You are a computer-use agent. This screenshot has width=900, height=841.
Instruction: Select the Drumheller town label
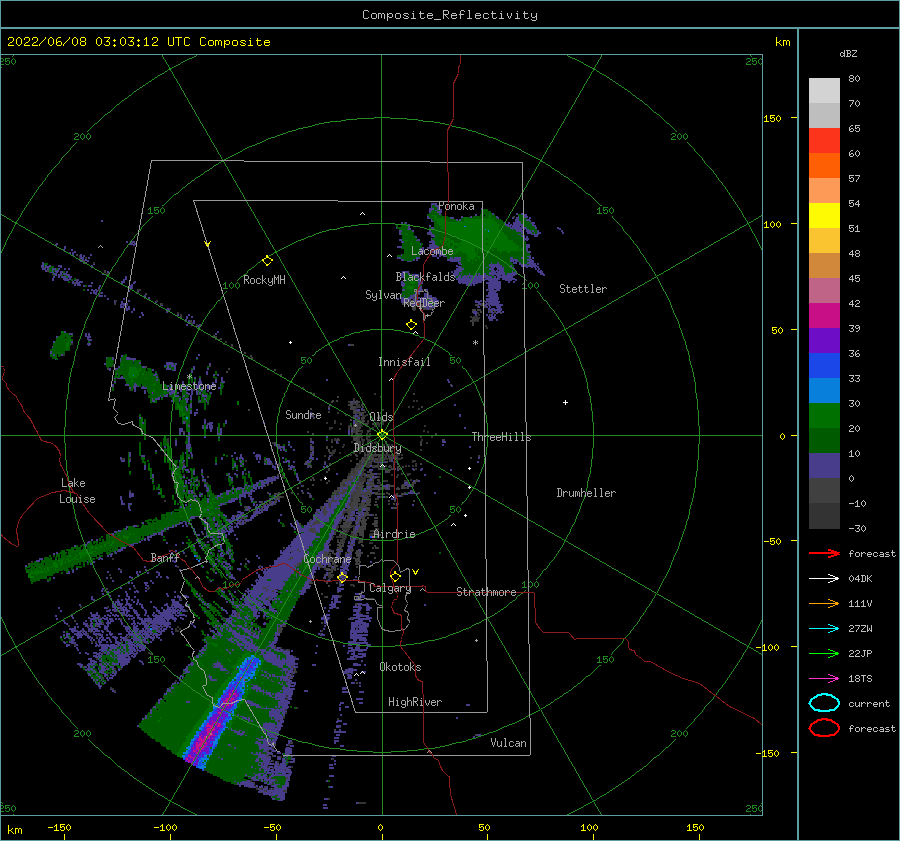[x=586, y=493]
